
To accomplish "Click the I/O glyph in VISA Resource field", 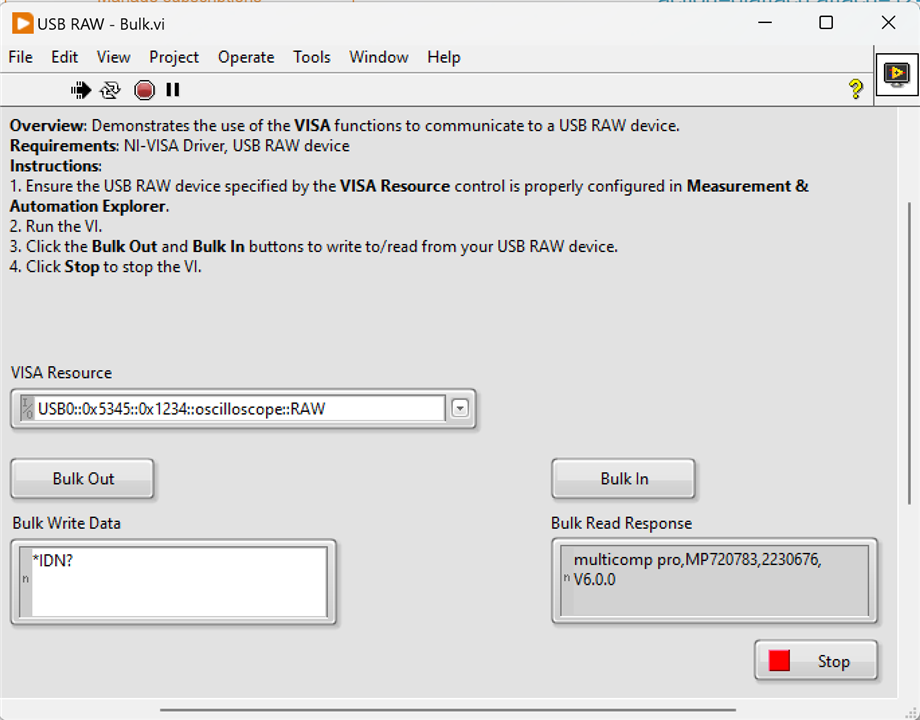I will (28, 408).
